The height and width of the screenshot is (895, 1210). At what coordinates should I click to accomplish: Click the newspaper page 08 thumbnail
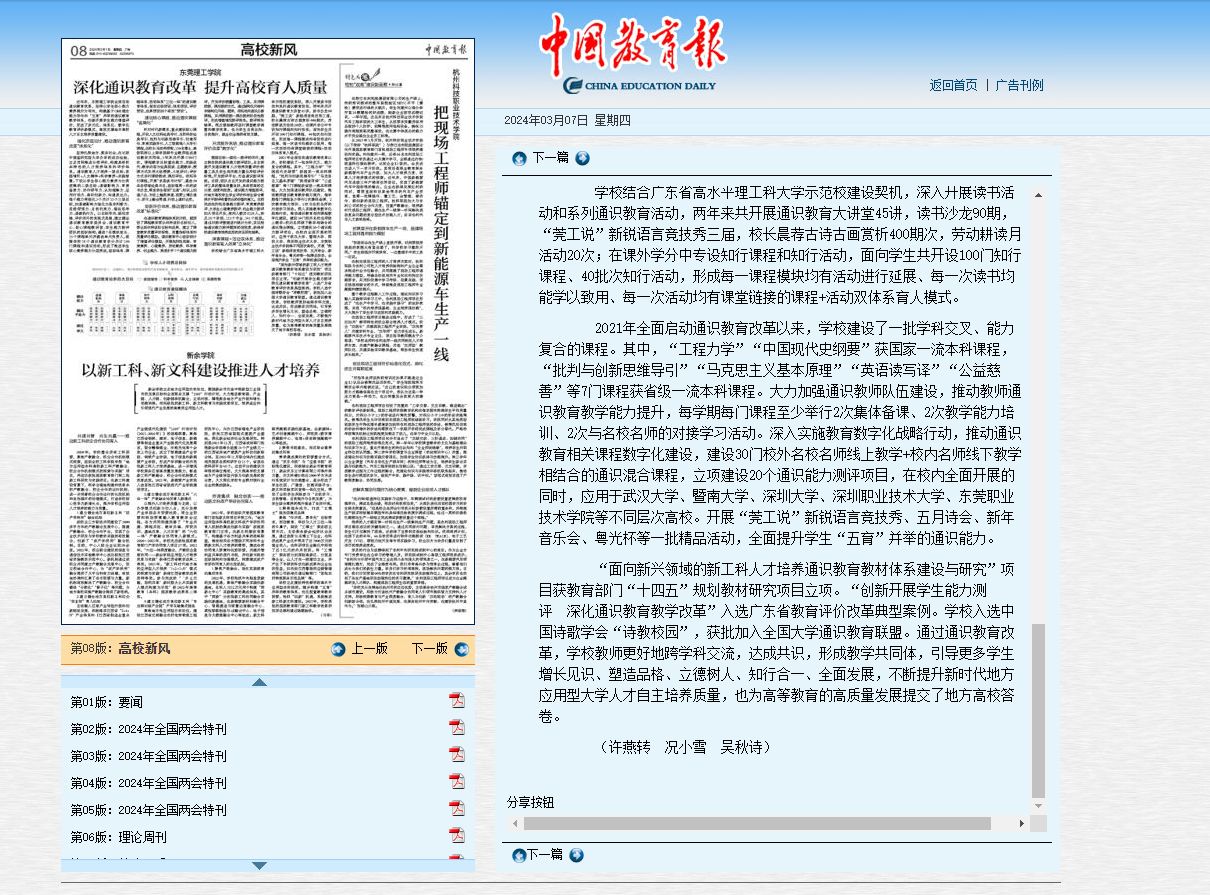[x=267, y=331]
